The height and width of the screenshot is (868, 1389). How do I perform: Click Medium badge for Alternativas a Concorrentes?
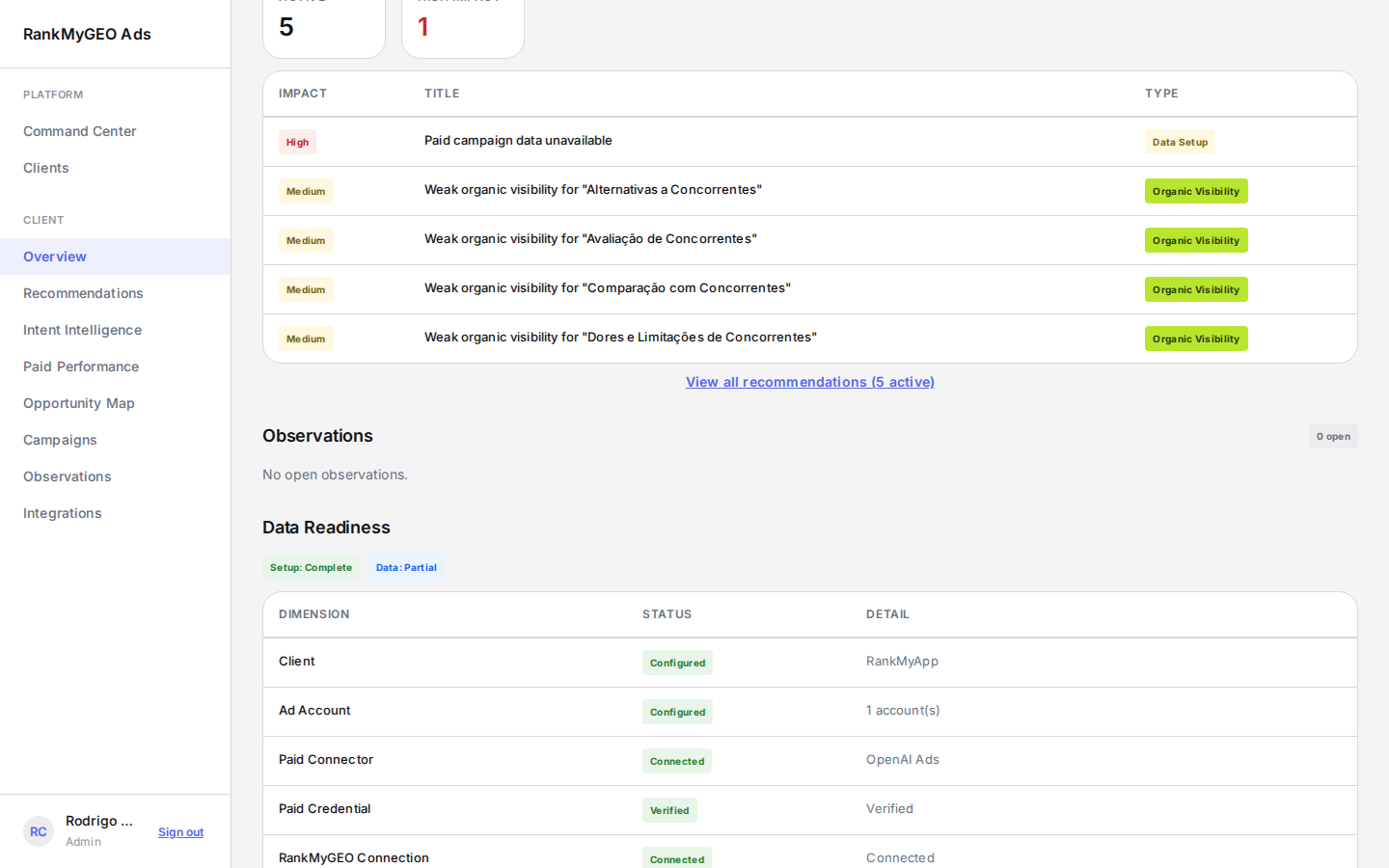(x=306, y=191)
